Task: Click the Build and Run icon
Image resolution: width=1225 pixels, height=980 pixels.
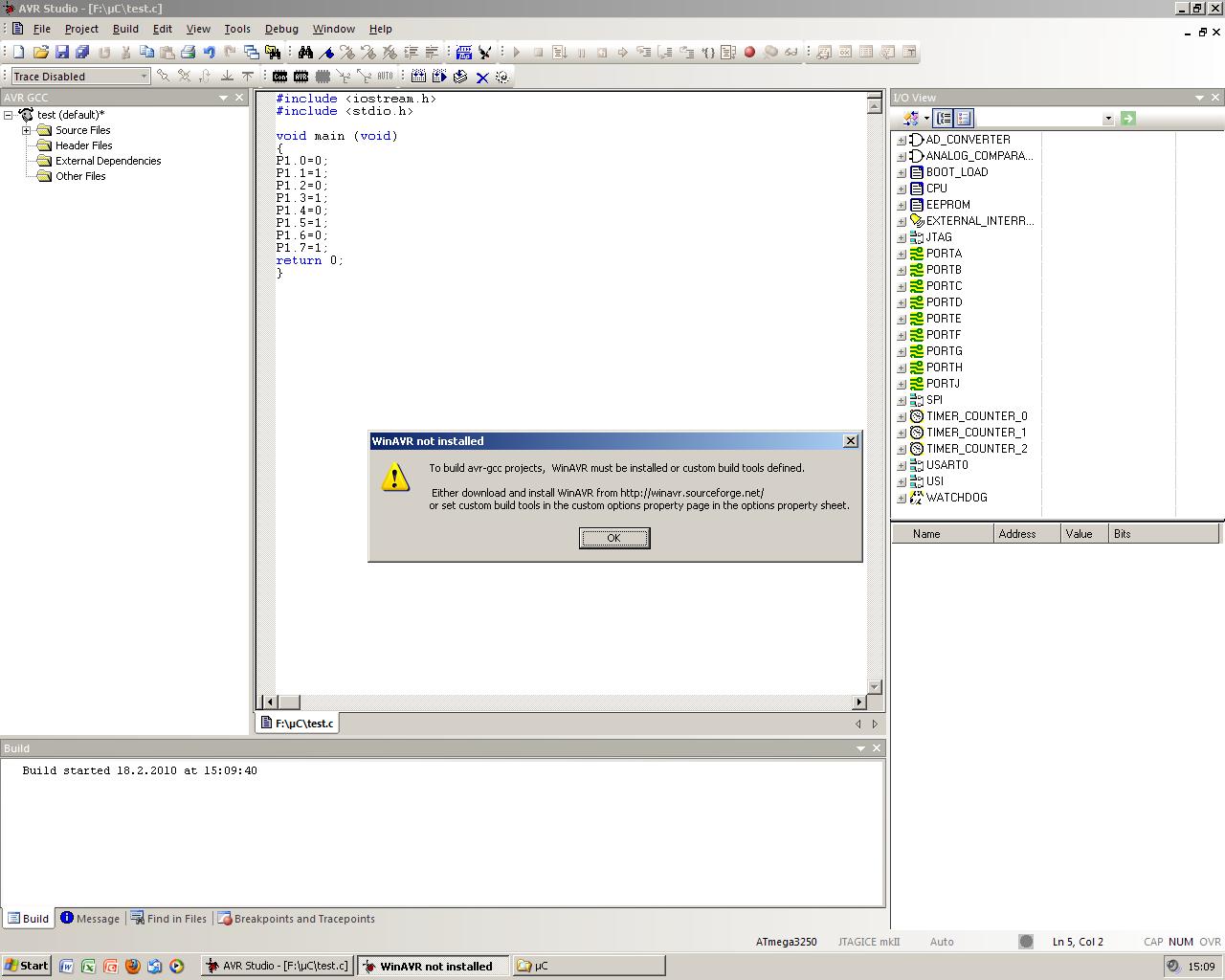Action: click(x=439, y=77)
